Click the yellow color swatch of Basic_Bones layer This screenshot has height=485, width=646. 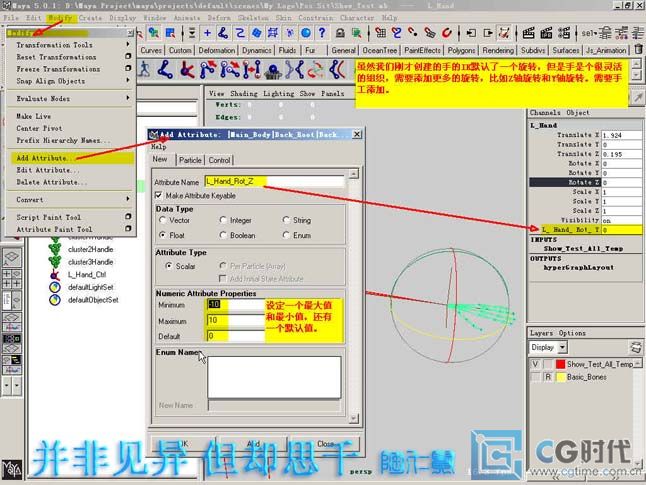560,377
